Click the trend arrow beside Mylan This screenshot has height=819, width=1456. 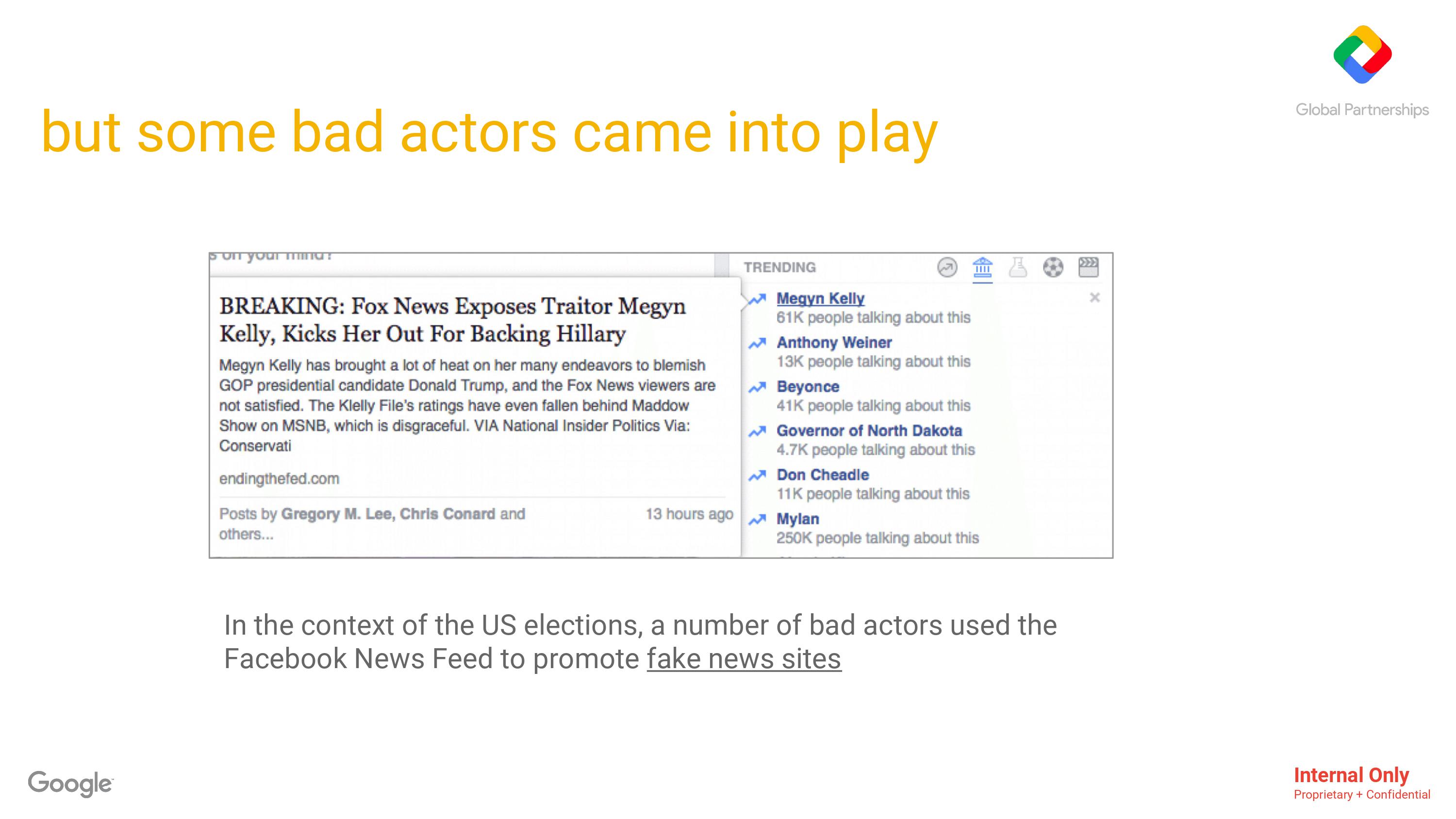(758, 520)
